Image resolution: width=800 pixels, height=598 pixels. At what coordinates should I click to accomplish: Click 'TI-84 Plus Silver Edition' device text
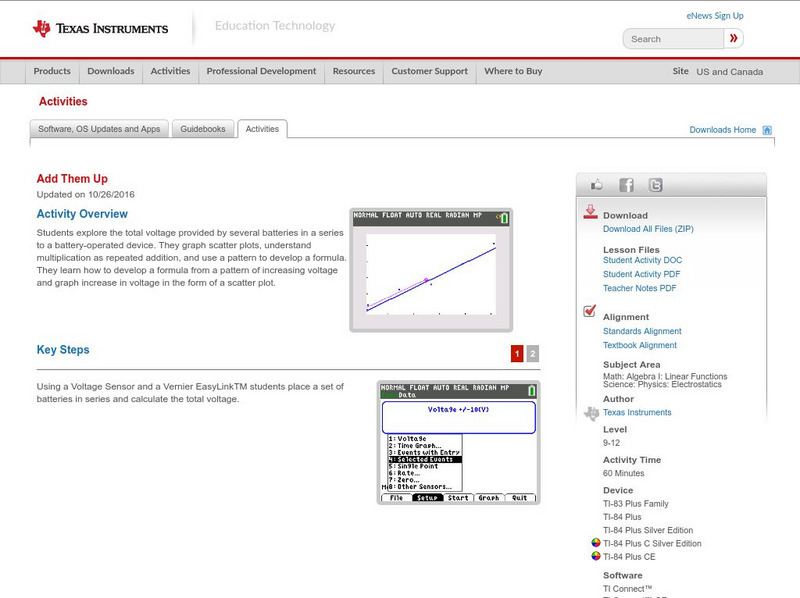648,530
